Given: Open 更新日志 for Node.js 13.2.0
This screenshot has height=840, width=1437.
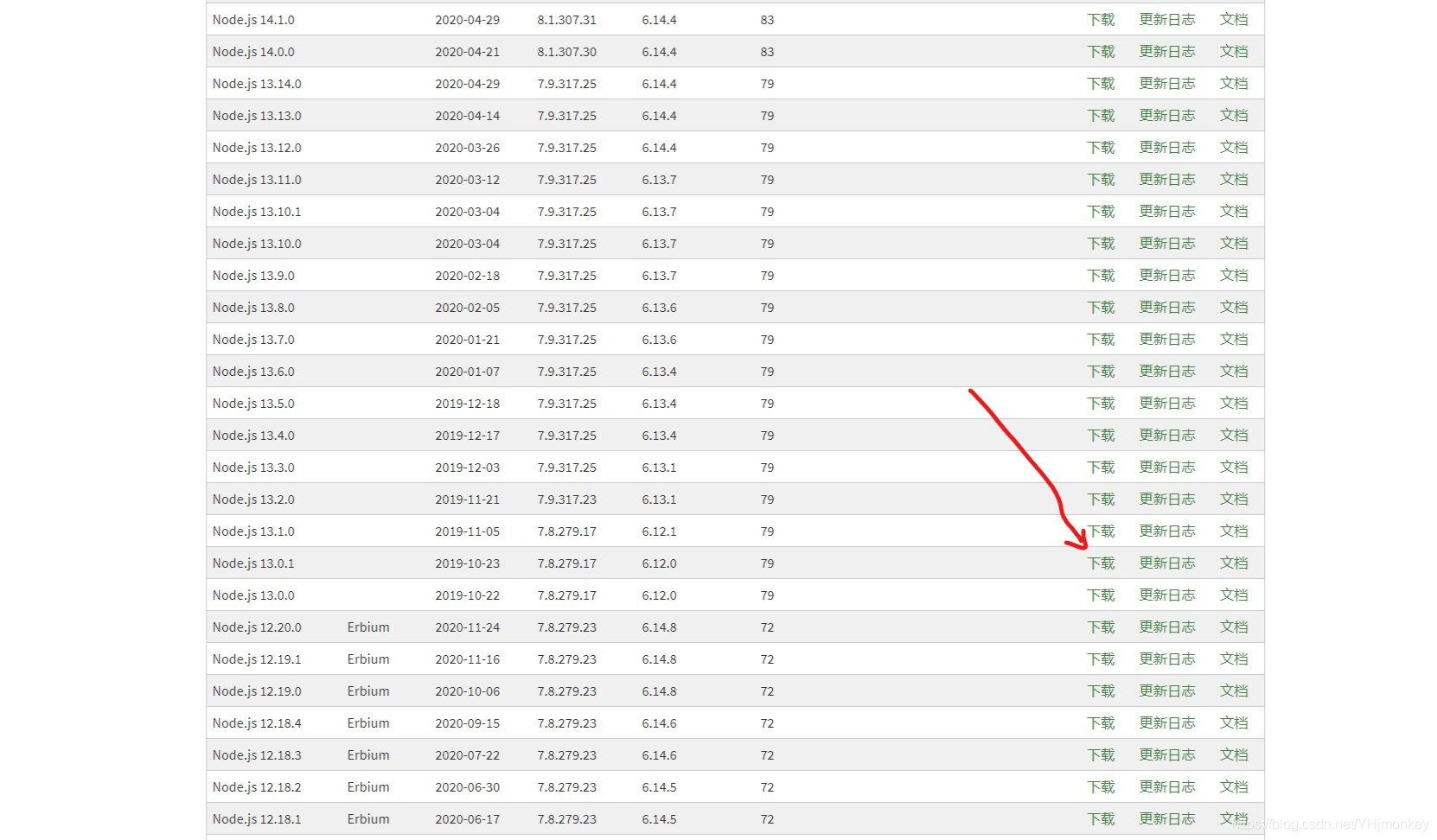Looking at the screenshot, I should click(x=1167, y=500).
